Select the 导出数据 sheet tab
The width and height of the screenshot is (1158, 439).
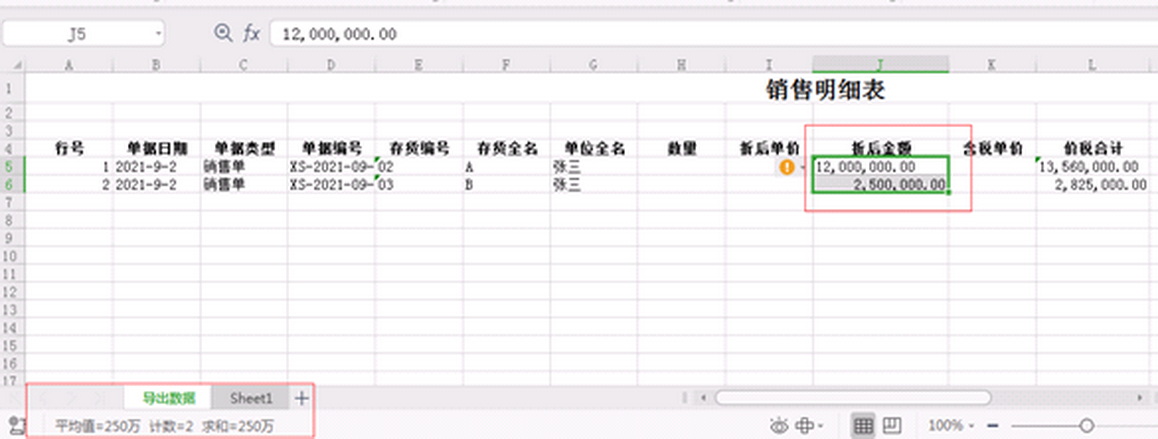pyautogui.click(x=168, y=398)
